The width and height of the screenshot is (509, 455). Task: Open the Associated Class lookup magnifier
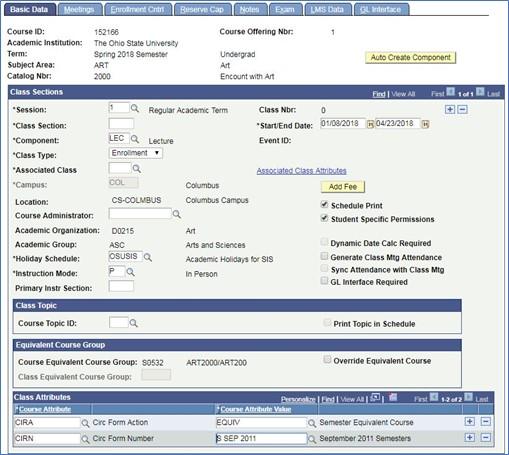(137, 169)
